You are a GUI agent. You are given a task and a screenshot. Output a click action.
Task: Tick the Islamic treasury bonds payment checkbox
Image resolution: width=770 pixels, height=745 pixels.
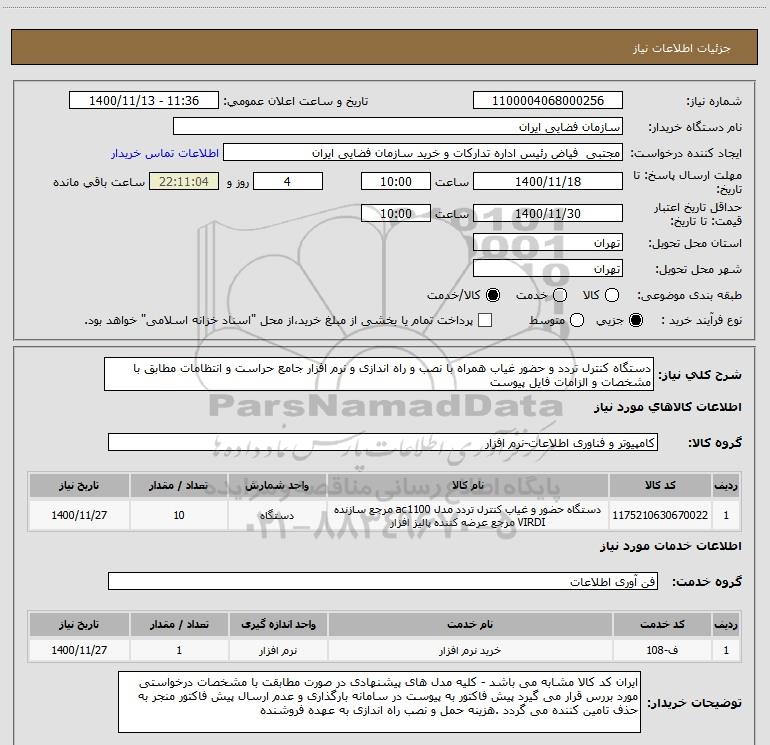(x=485, y=320)
